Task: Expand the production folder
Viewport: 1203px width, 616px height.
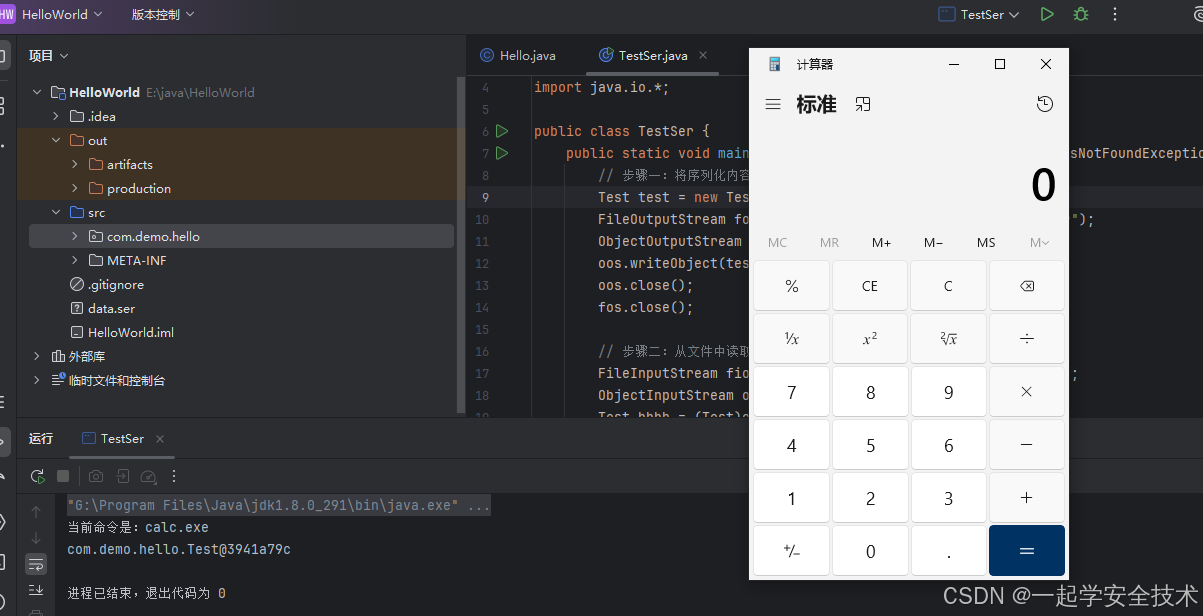Action: pyautogui.click(x=75, y=188)
